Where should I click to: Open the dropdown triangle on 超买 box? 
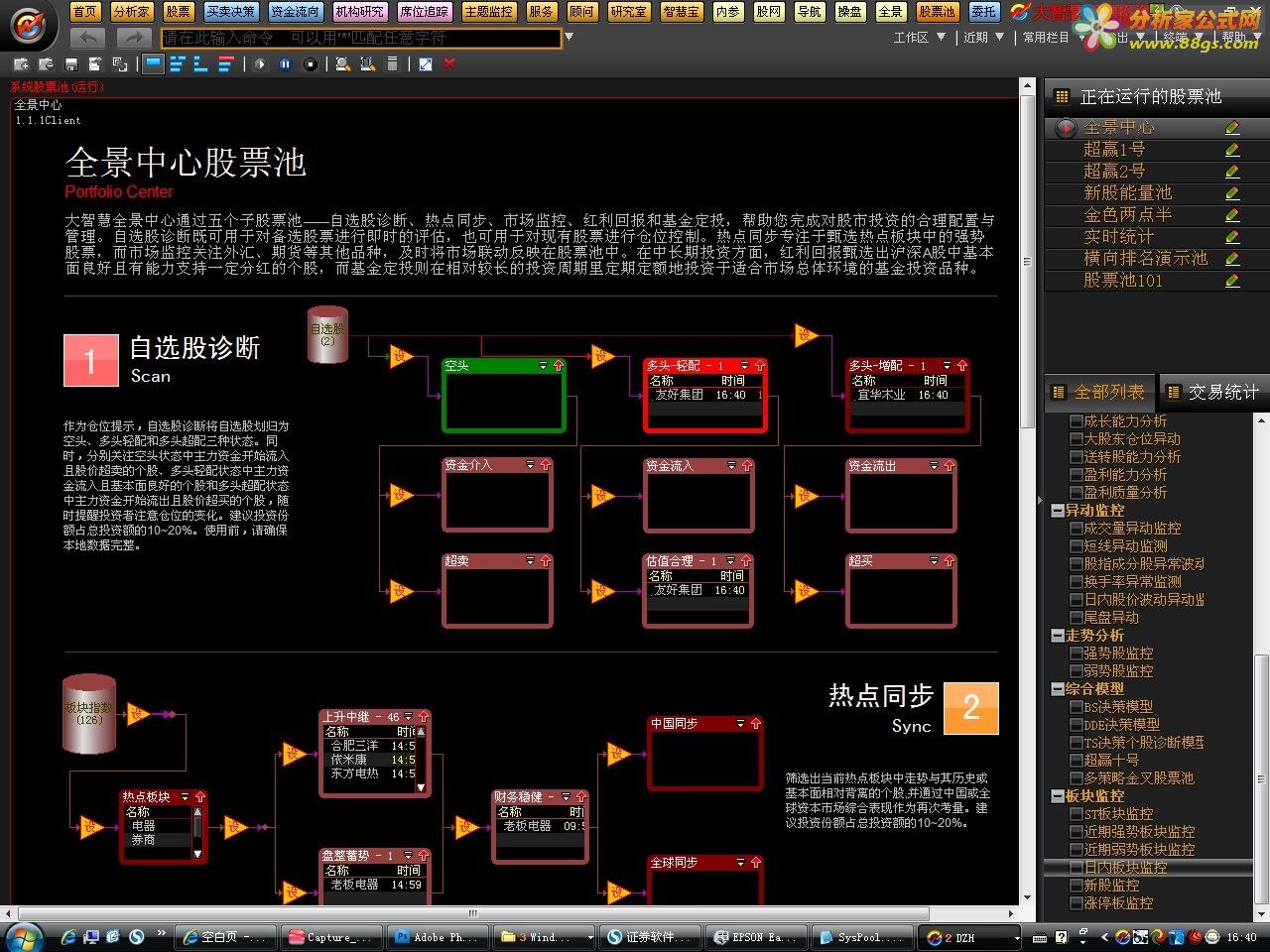tap(934, 561)
